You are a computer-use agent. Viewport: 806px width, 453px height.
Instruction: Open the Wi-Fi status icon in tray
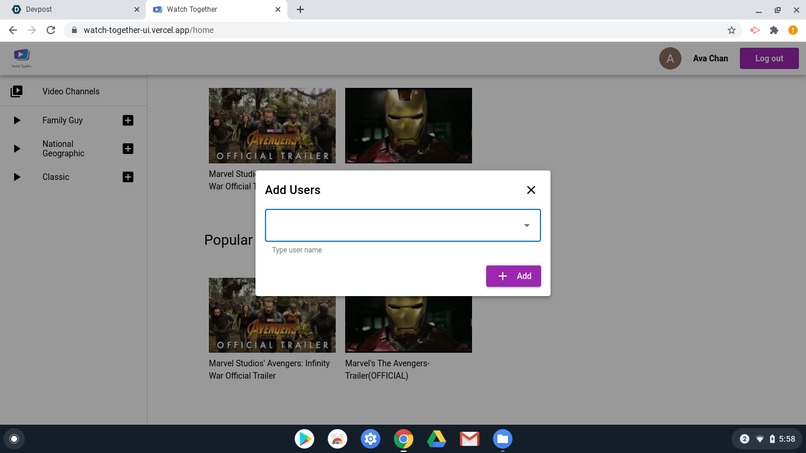point(760,439)
